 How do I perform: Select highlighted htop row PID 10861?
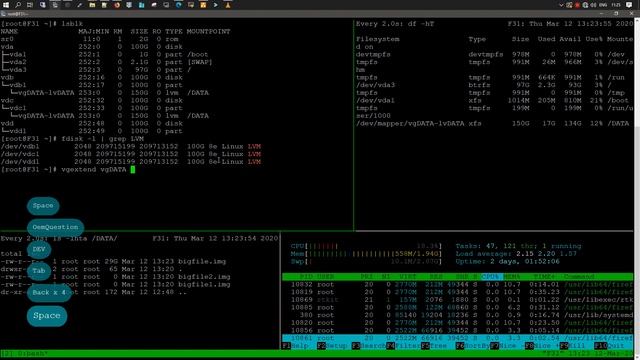click(x=458, y=338)
